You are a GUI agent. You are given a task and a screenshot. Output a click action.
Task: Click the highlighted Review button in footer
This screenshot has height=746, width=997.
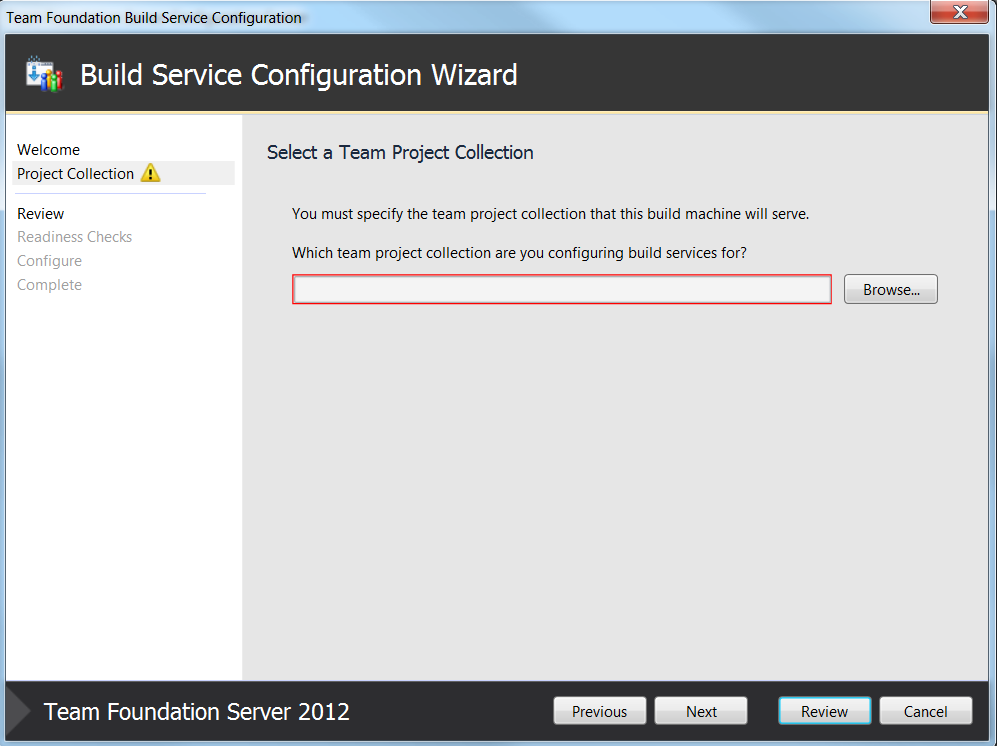point(825,711)
